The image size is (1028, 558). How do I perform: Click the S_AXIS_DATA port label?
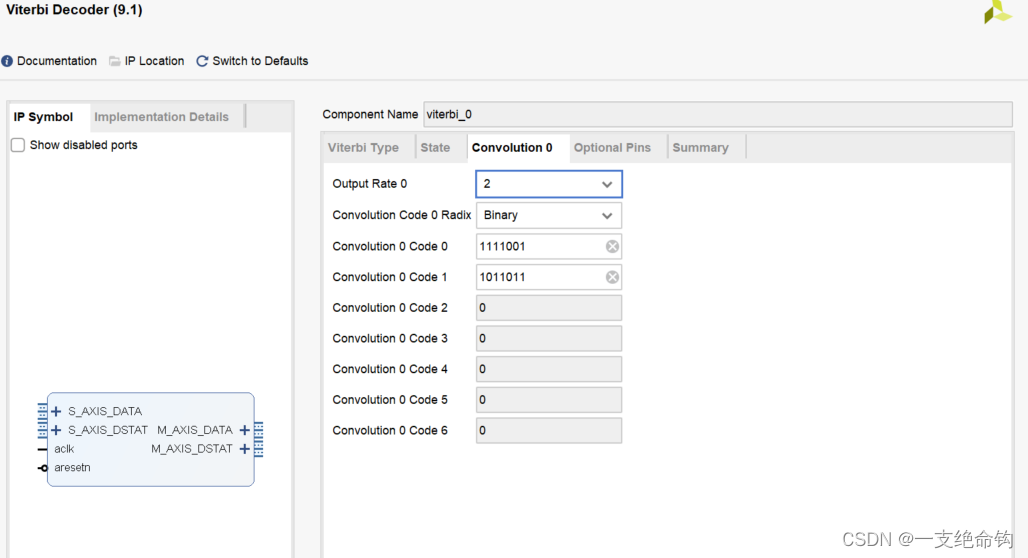(x=105, y=411)
